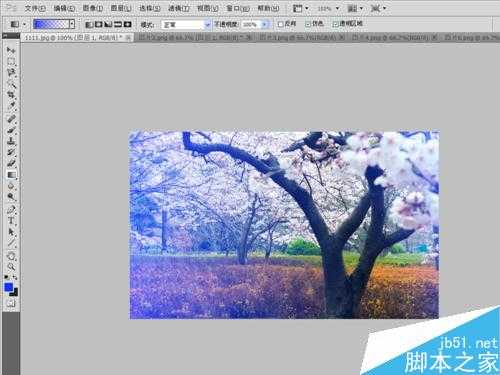Select the Type tool

pos(11,221)
